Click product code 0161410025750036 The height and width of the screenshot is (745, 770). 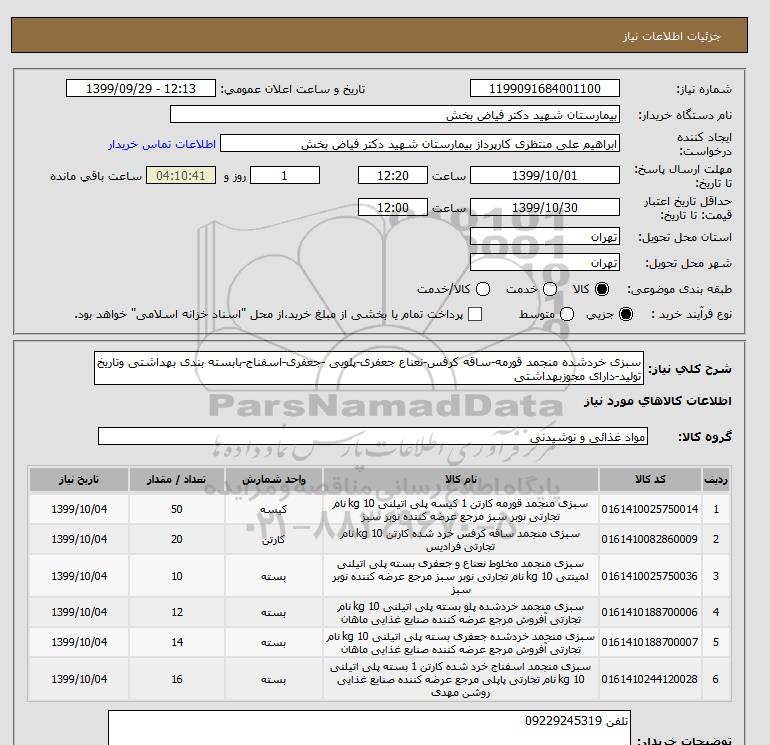tap(649, 576)
